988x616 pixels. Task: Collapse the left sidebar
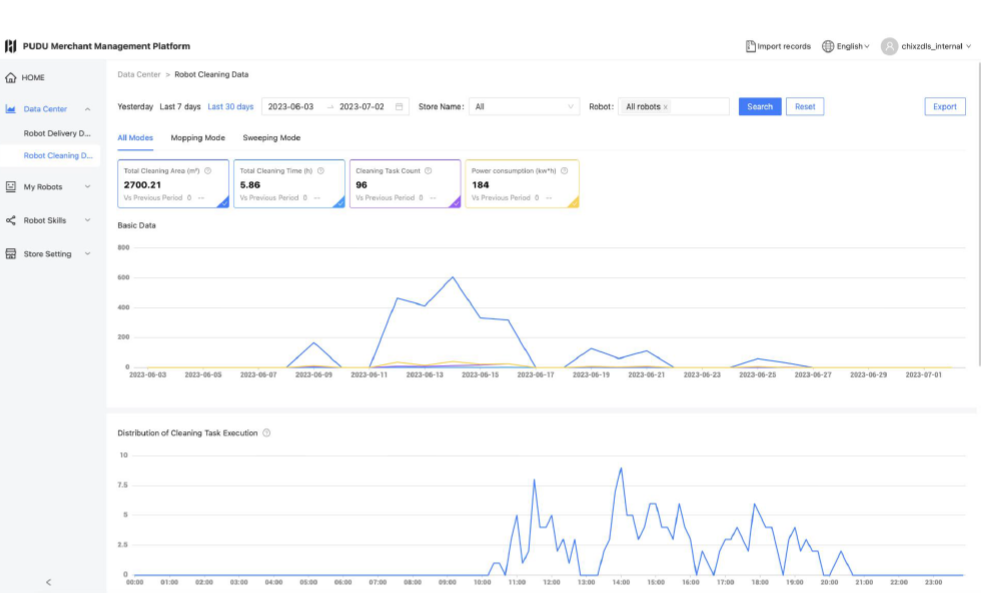(x=49, y=582)
